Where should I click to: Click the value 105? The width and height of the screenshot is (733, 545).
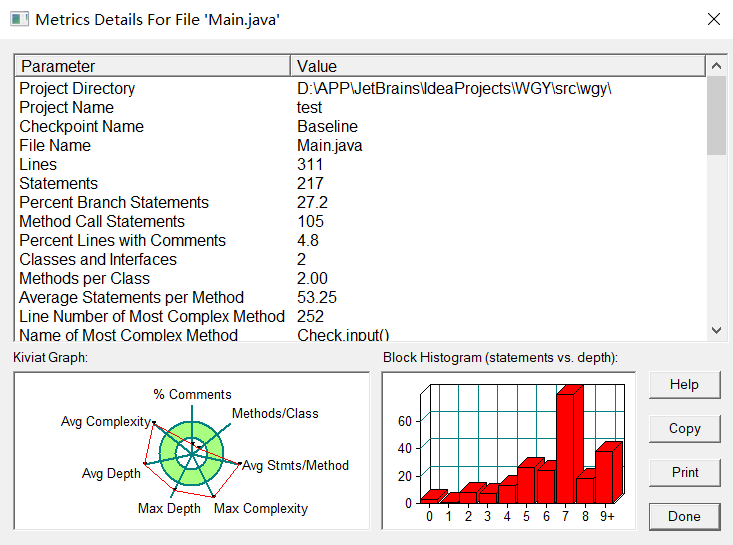tap(310, 222)
